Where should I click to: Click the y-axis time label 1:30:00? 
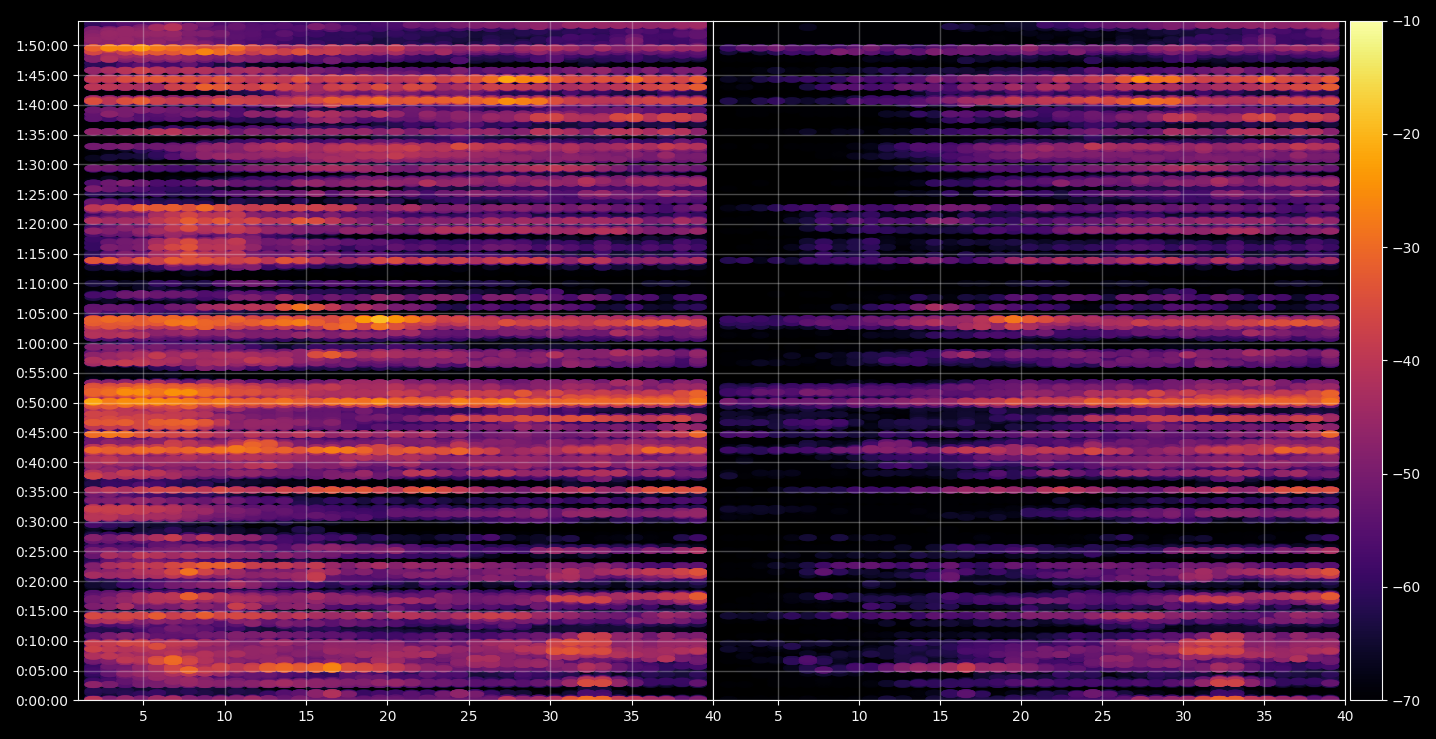click(x=42, y=165)
